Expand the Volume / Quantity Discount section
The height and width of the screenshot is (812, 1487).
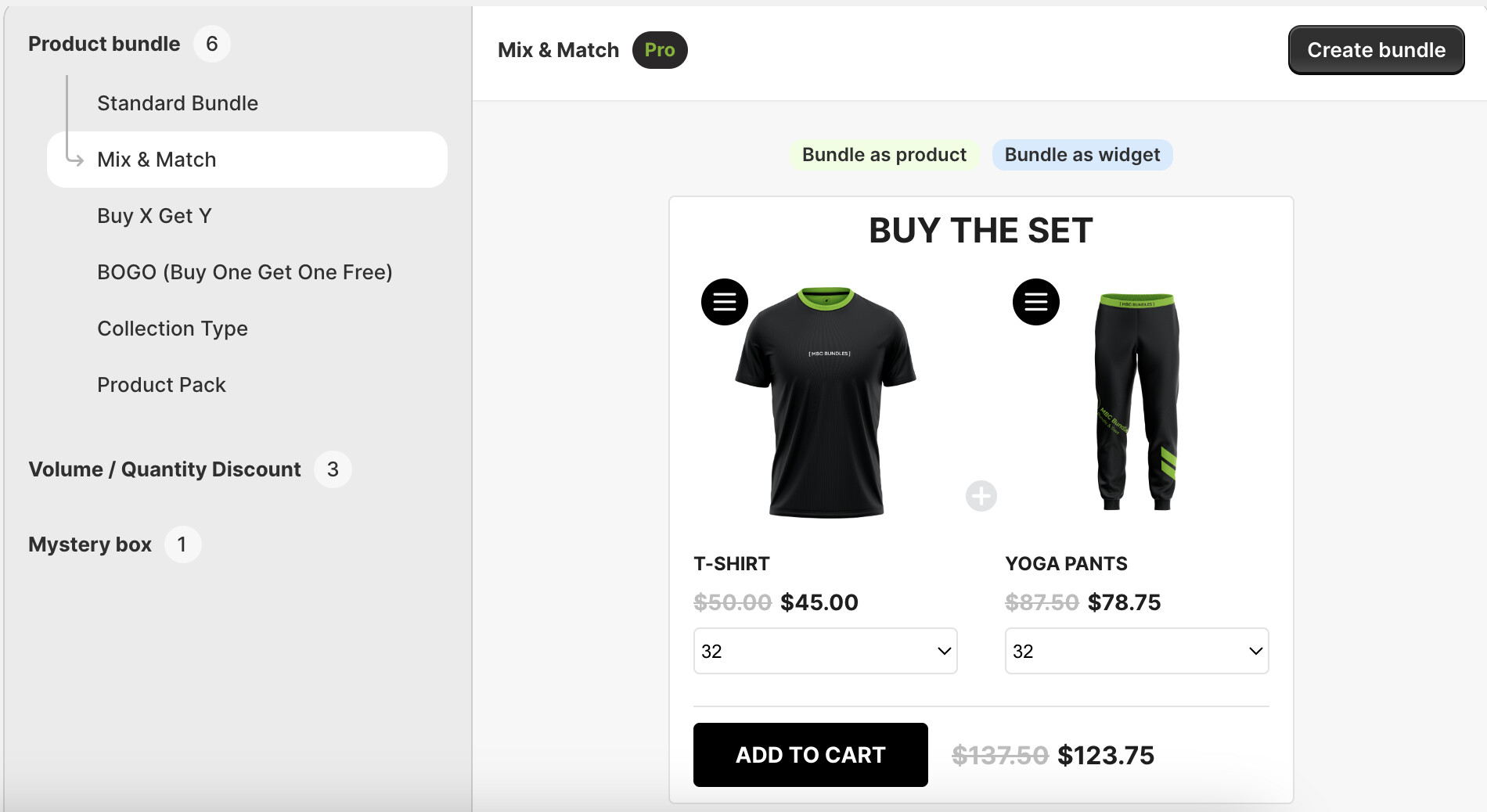164,469
